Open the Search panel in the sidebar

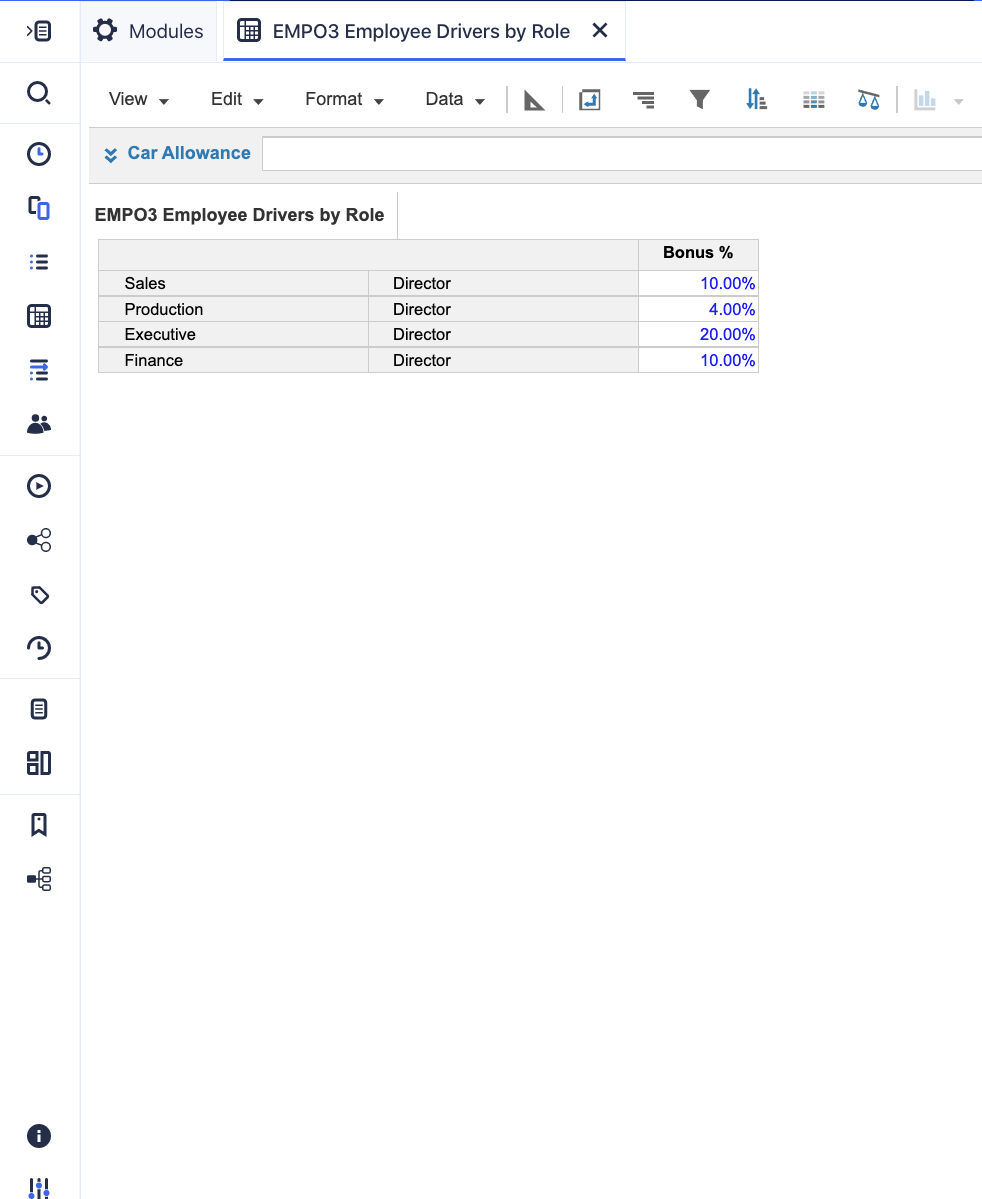point(39,92)
